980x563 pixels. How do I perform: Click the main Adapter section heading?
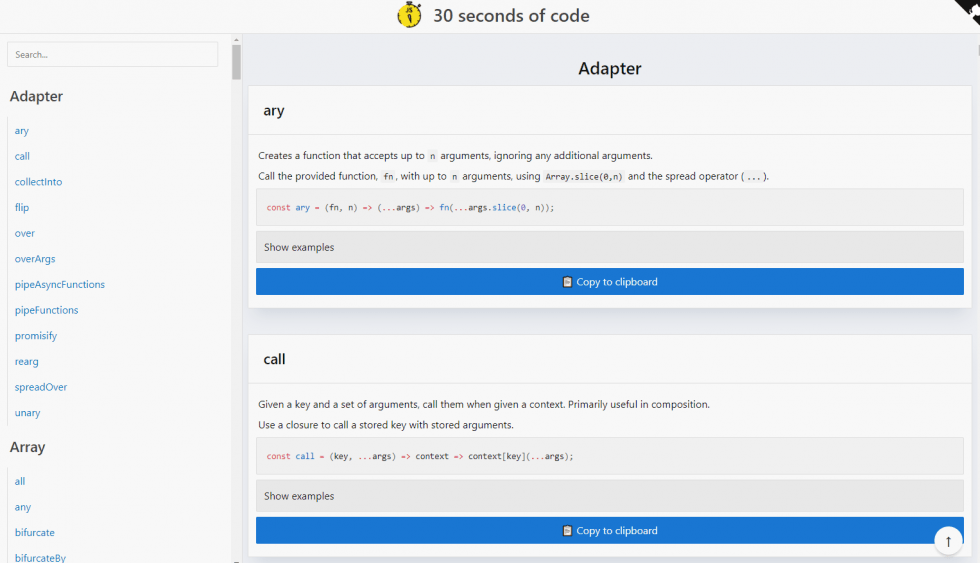pyautogui.click(x=609, y=68)
